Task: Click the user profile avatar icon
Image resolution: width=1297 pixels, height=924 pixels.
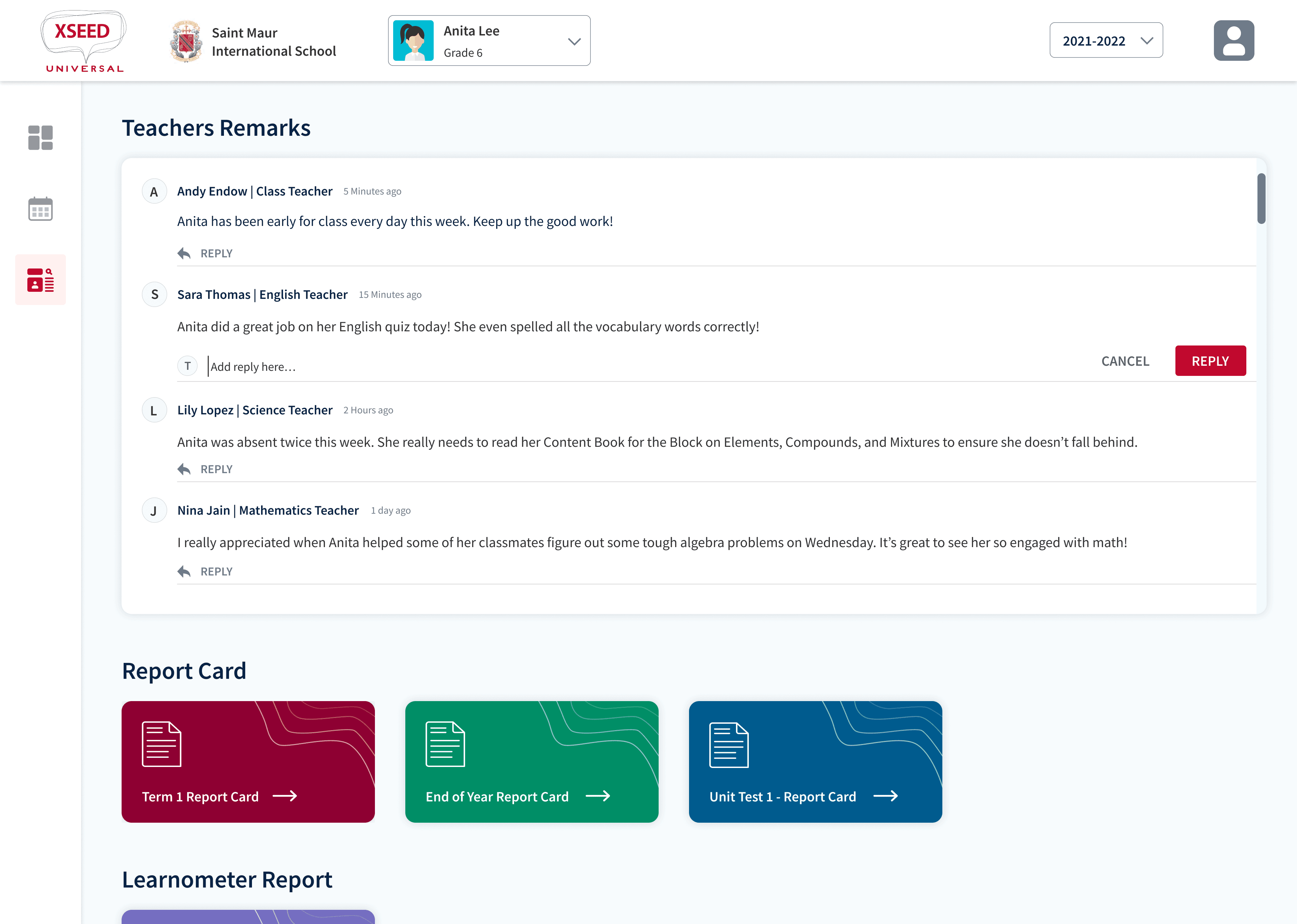Action: pos(1233,41)
